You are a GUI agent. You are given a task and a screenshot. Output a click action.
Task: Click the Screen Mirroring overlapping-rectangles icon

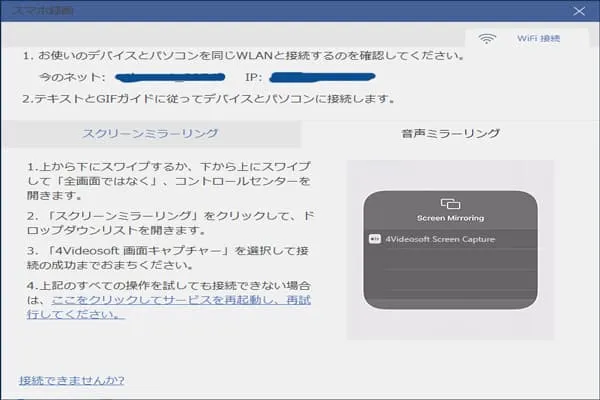click(x=449, y=203)
